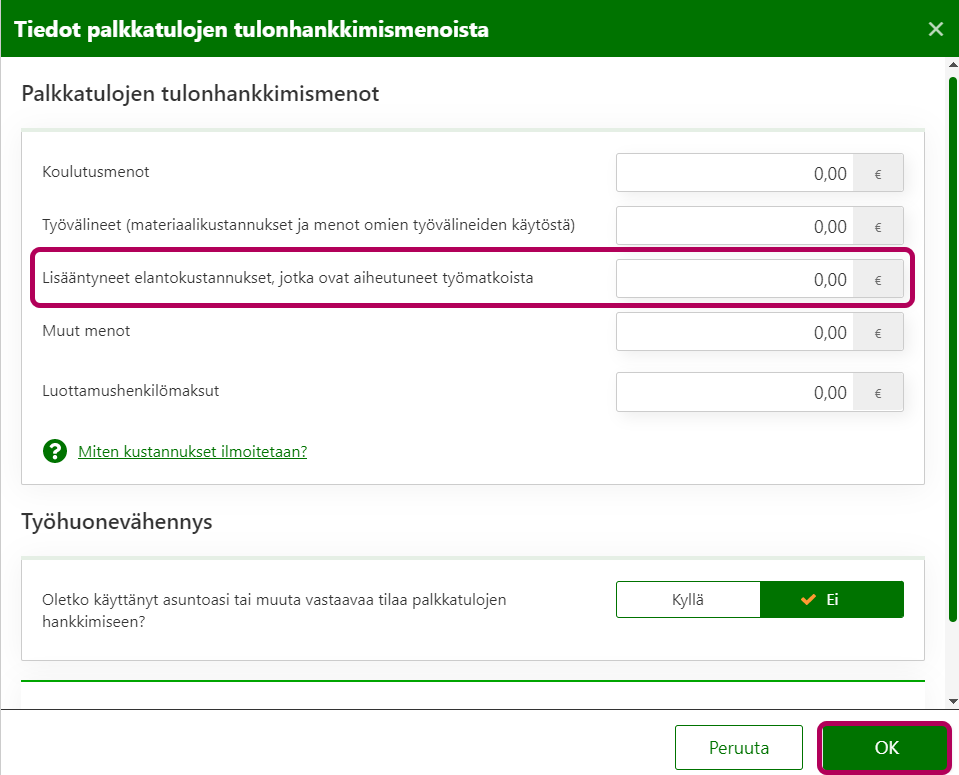Select Ei for Työhuonevähennys question
Screen dimensions: 959x775
click(831, 600)
